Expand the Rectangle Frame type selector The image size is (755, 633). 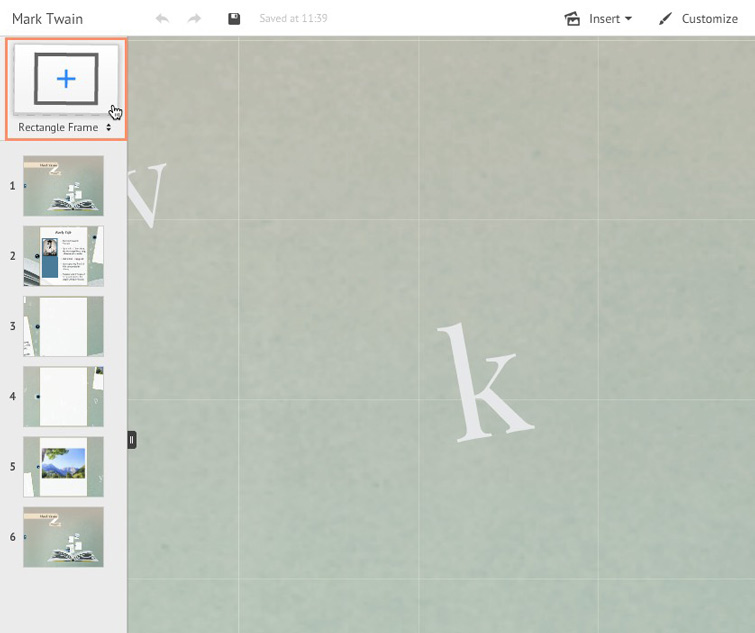[66, 128]
